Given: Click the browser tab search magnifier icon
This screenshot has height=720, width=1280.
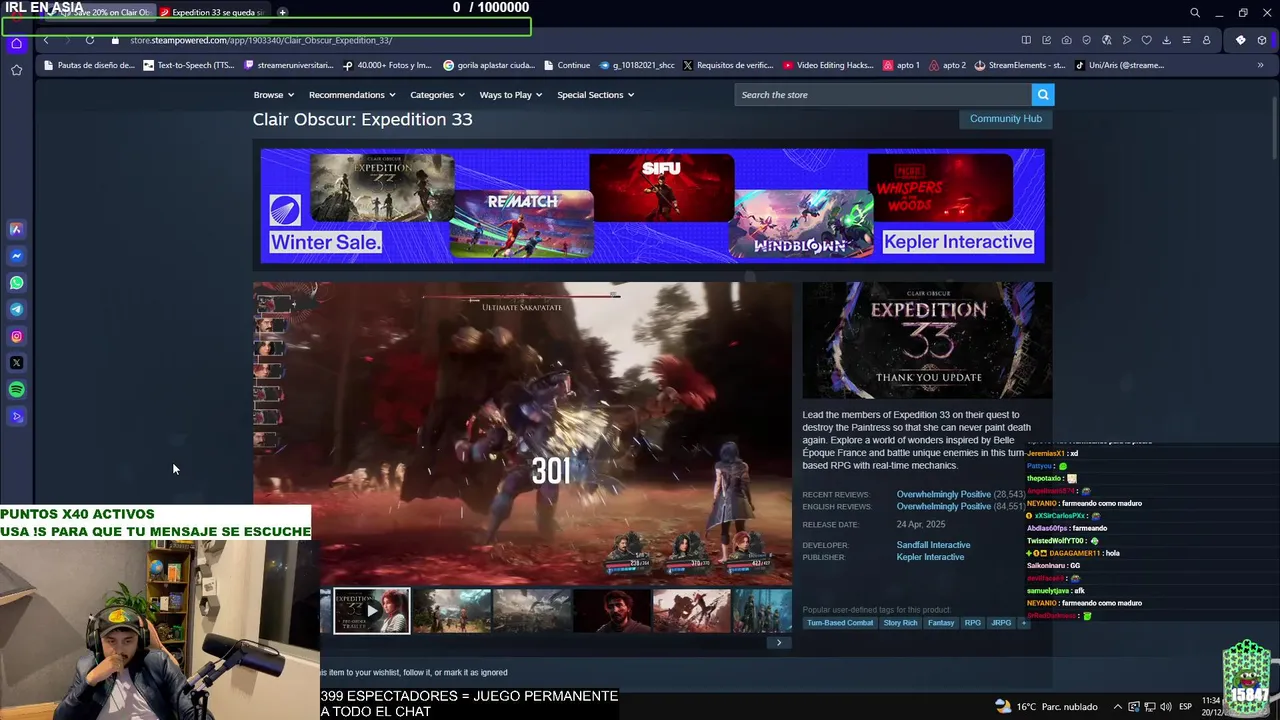Looking at the screenshot, I should pyautogui.click(x=1195, y=13).
